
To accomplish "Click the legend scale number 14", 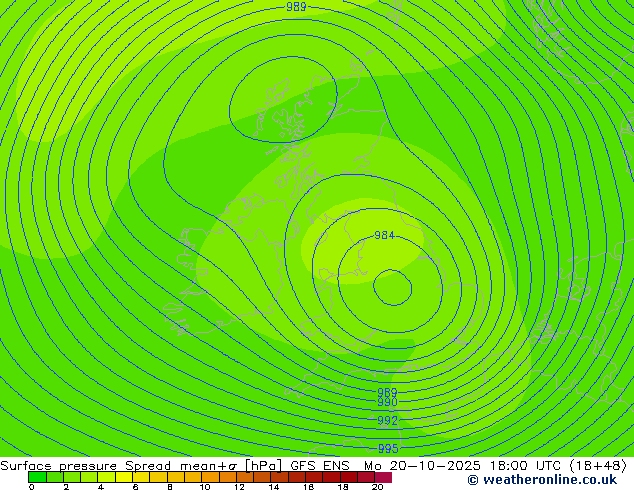I will pyautogui.click(x=274, y=487).
